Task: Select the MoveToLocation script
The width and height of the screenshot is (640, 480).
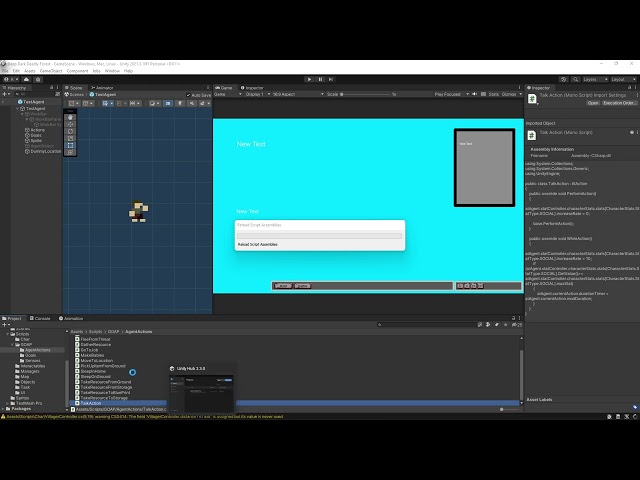Action: pos(93,361)
